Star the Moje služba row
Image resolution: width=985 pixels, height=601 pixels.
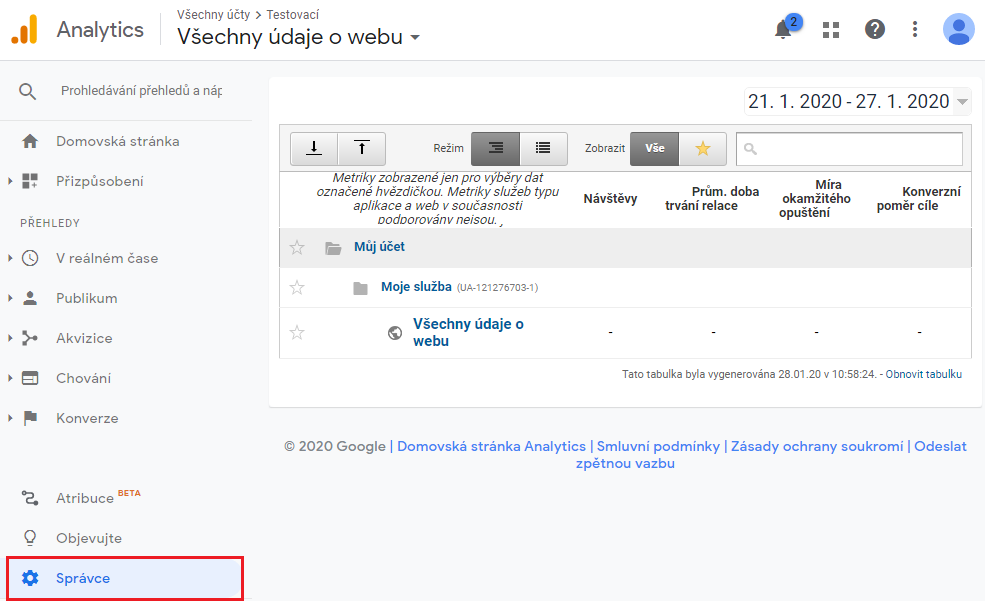coord(297,288)
